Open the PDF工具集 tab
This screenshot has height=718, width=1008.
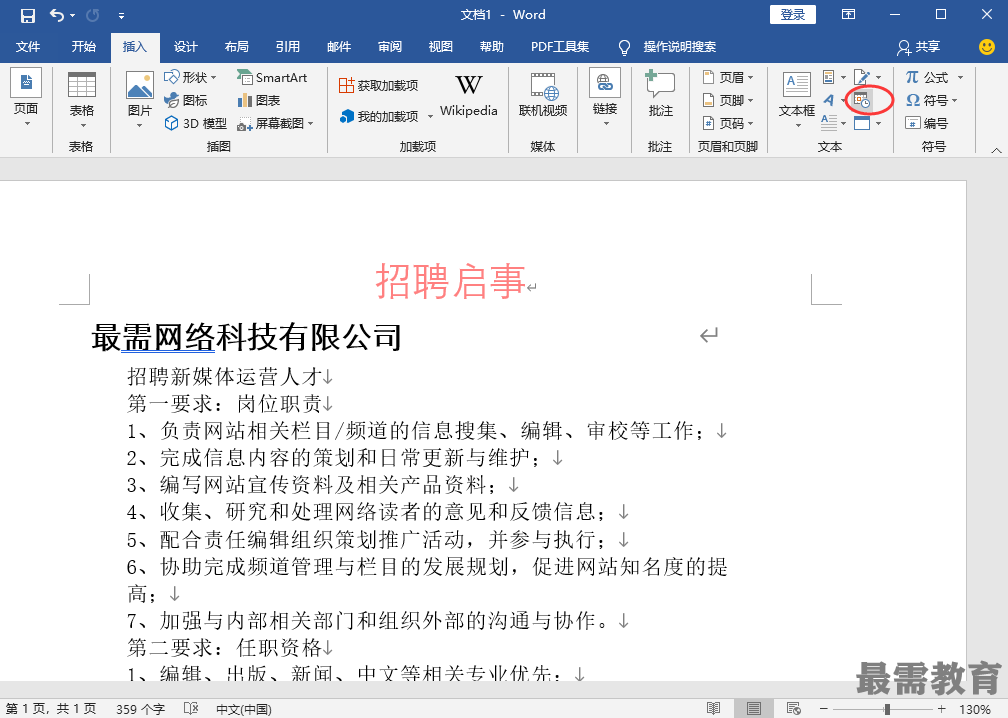point(560,46)
